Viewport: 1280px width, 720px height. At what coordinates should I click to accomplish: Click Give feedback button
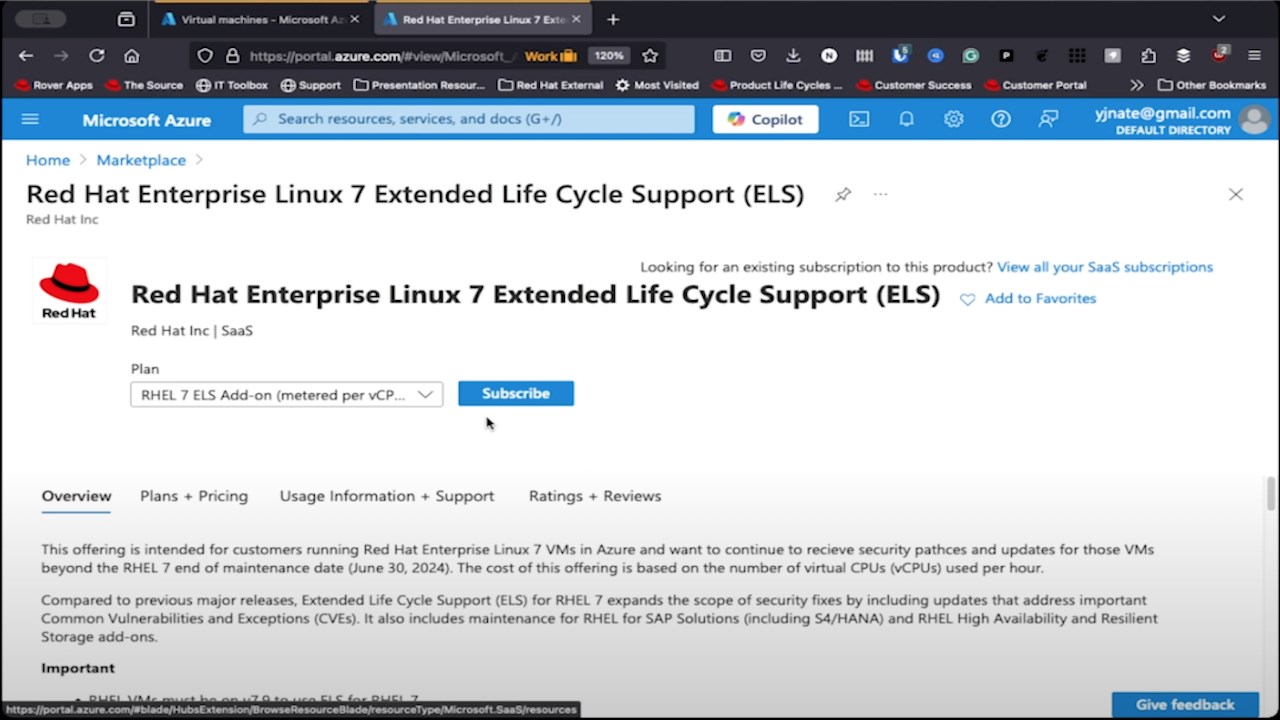[x=1185, y=704]
